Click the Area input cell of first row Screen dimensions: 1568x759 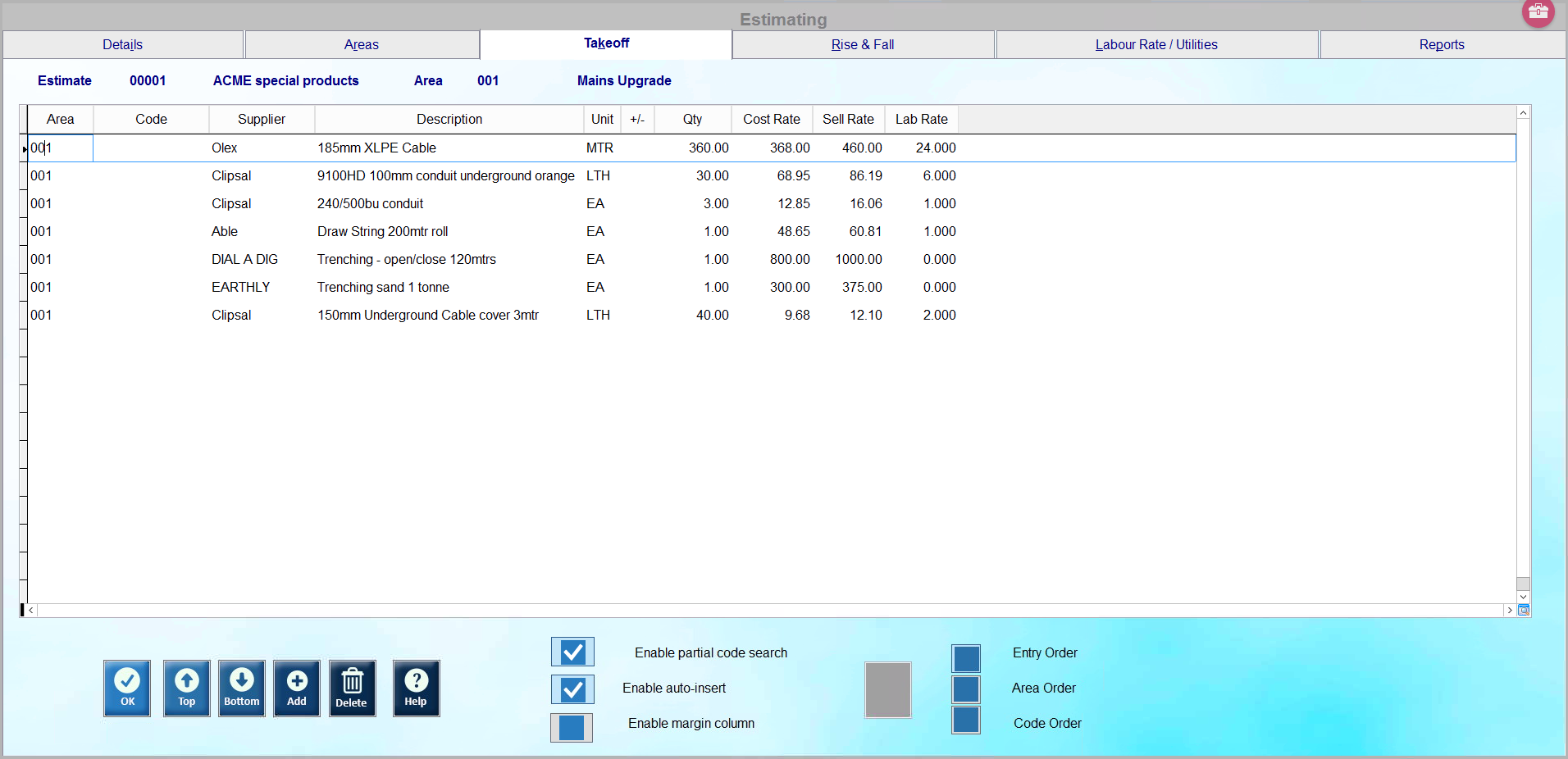60,148
